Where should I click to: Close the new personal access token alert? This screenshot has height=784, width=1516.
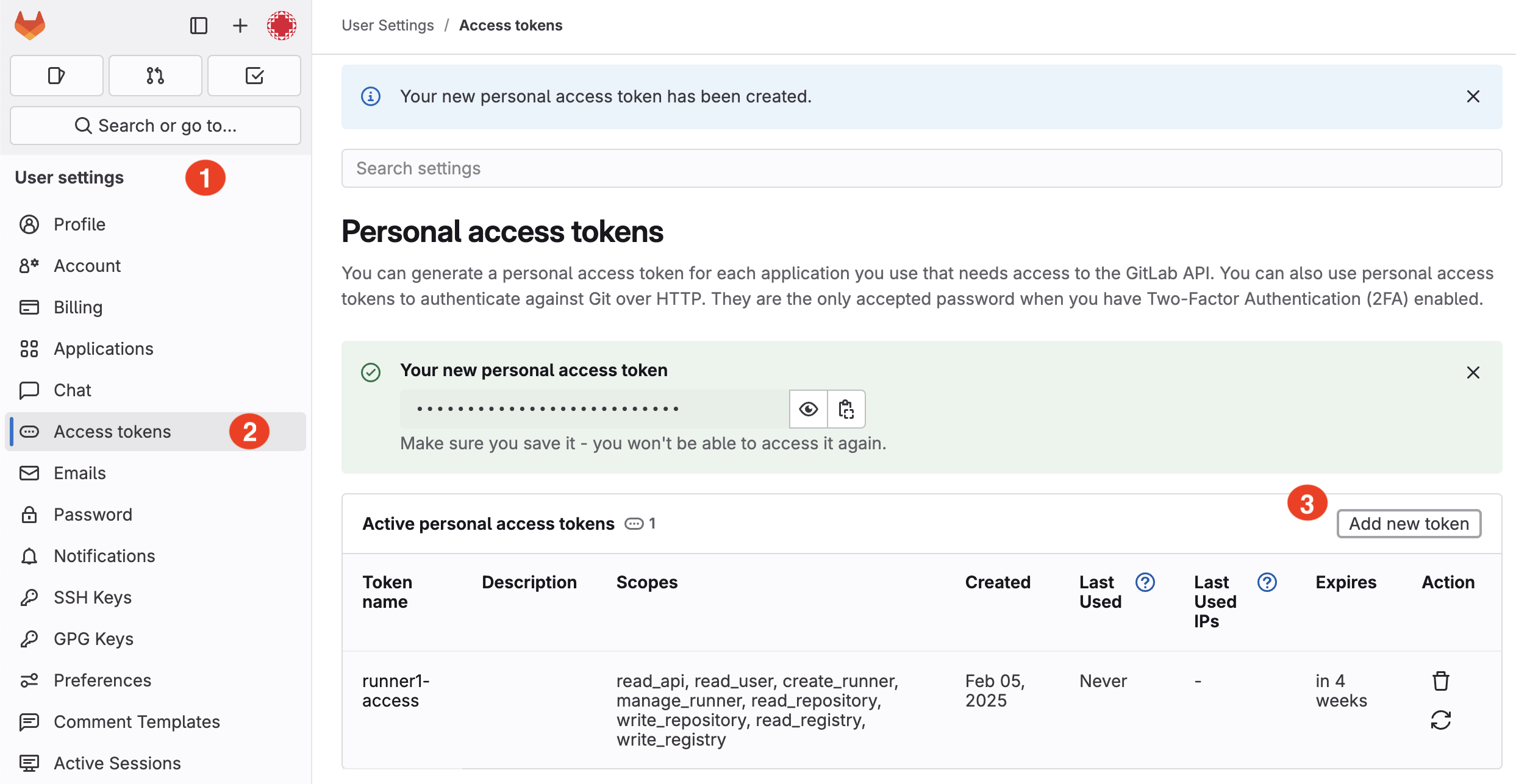pos(1473,372)
